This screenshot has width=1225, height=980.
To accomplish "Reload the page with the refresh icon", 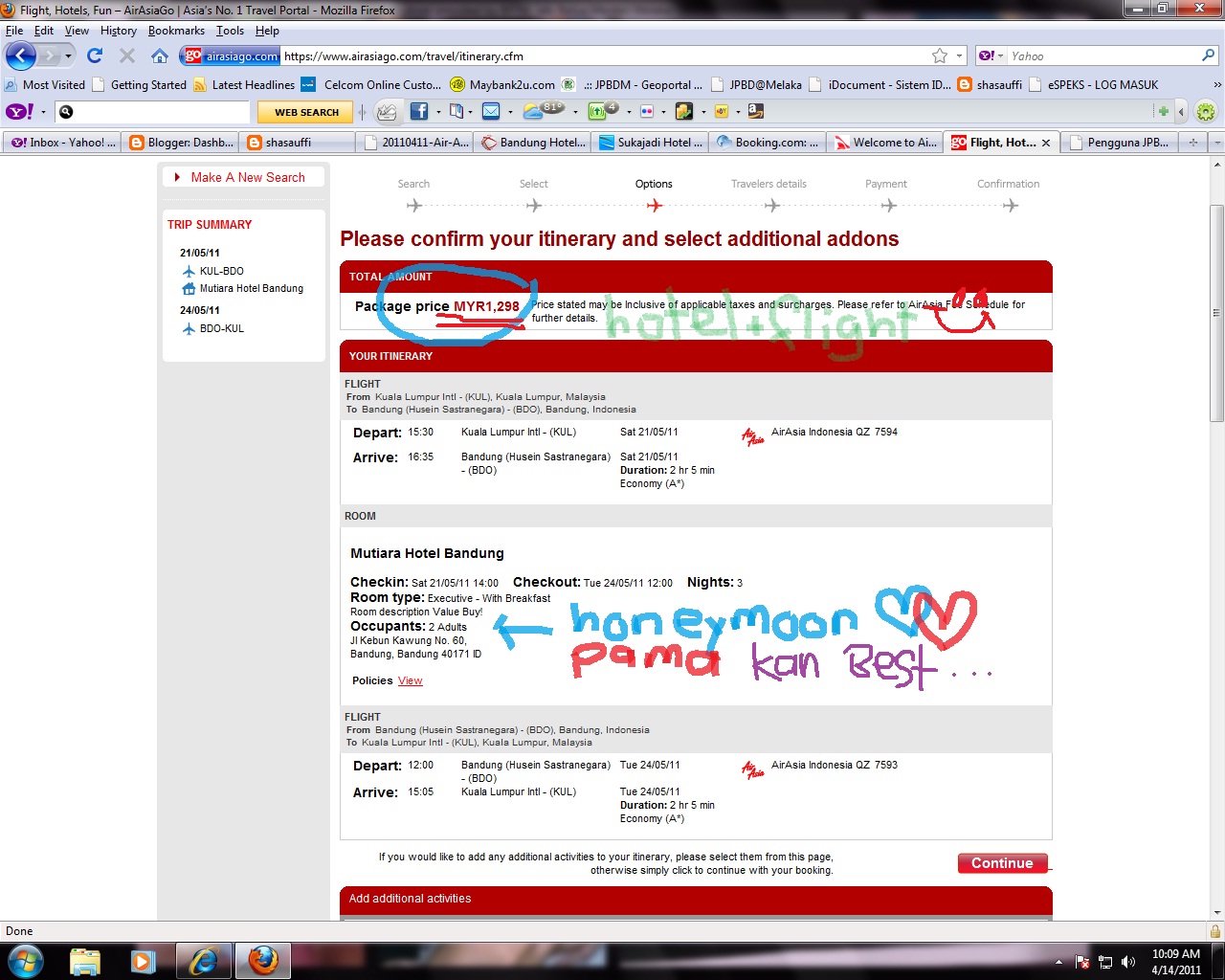I will tap(95, 56).
